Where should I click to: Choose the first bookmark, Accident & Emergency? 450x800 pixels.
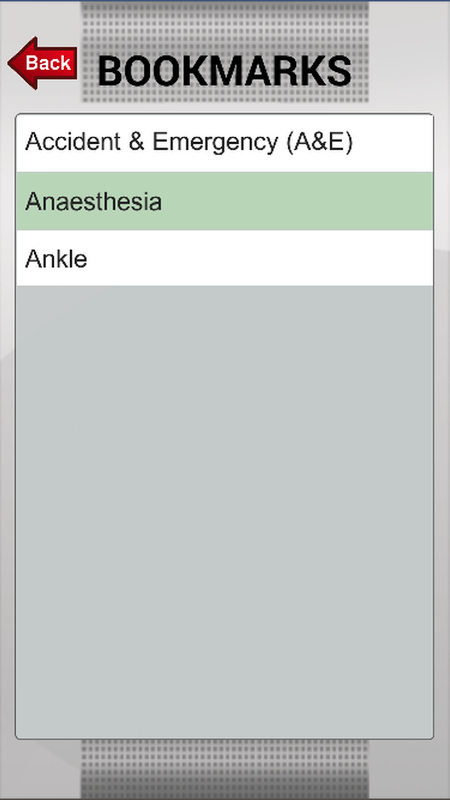click(224, 143)
